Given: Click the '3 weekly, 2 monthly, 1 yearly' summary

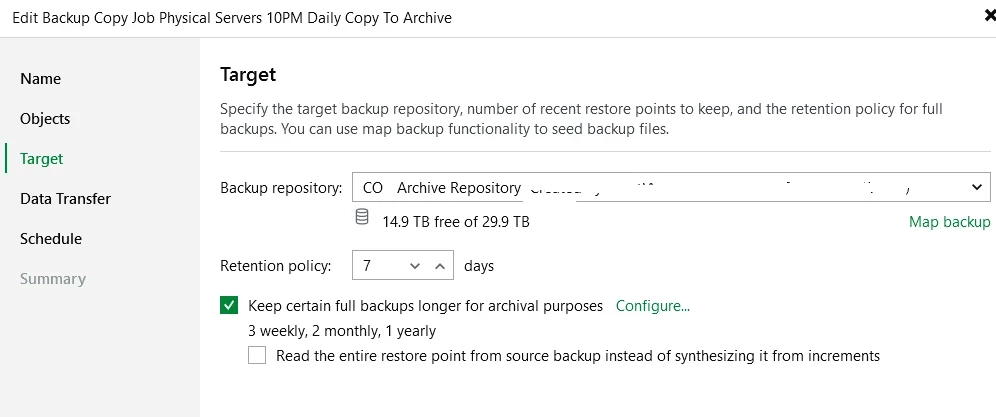Looking at the screenshot, I should 342,331.
